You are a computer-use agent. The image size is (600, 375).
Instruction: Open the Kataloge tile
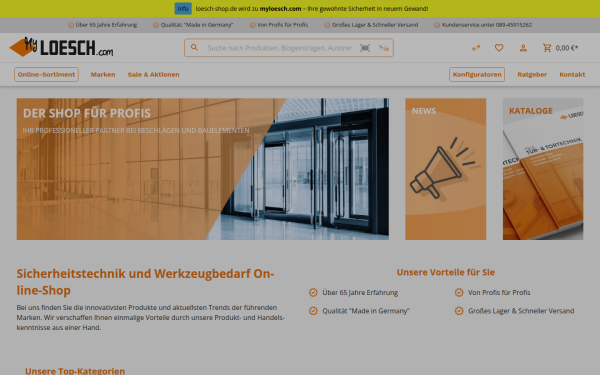pyautogui.click(x=543, y=169)
